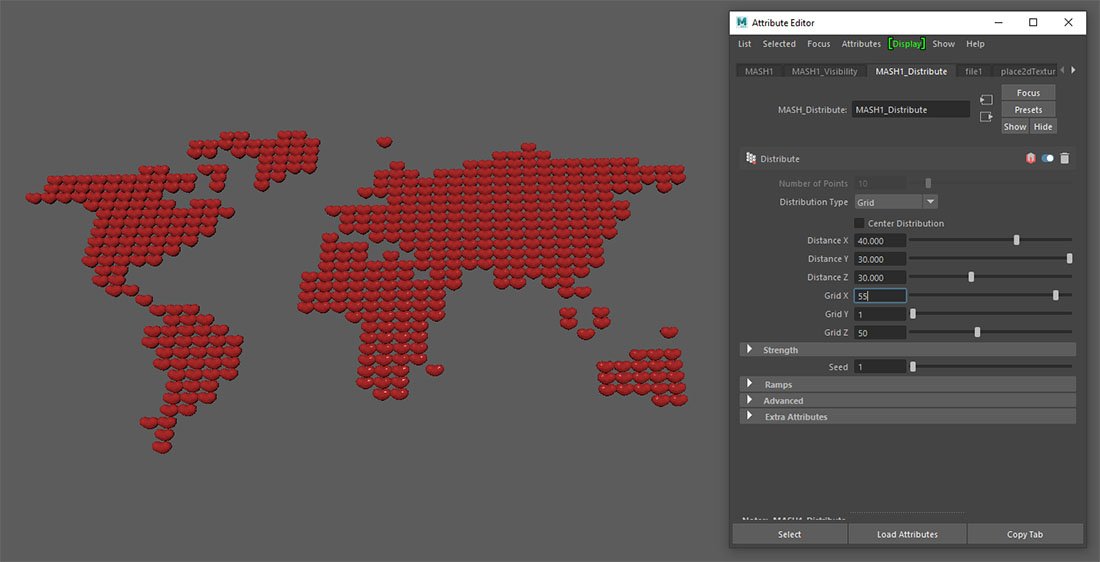Click the MASH_Distribute name input field
Image resolution: width=1100 pixels, height=562 pixels.
point(911,109)
